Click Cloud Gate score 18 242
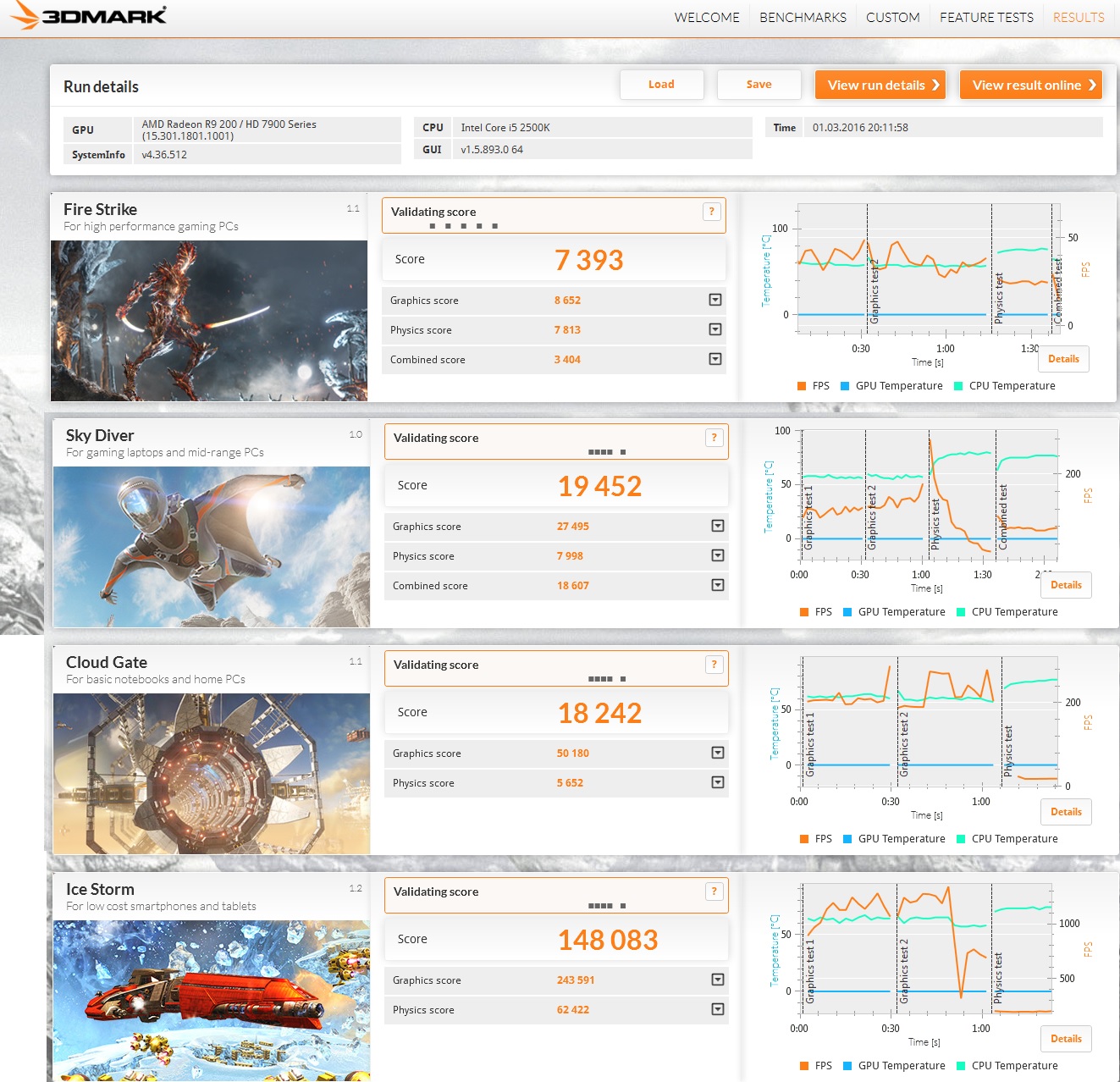 (599, 713)
